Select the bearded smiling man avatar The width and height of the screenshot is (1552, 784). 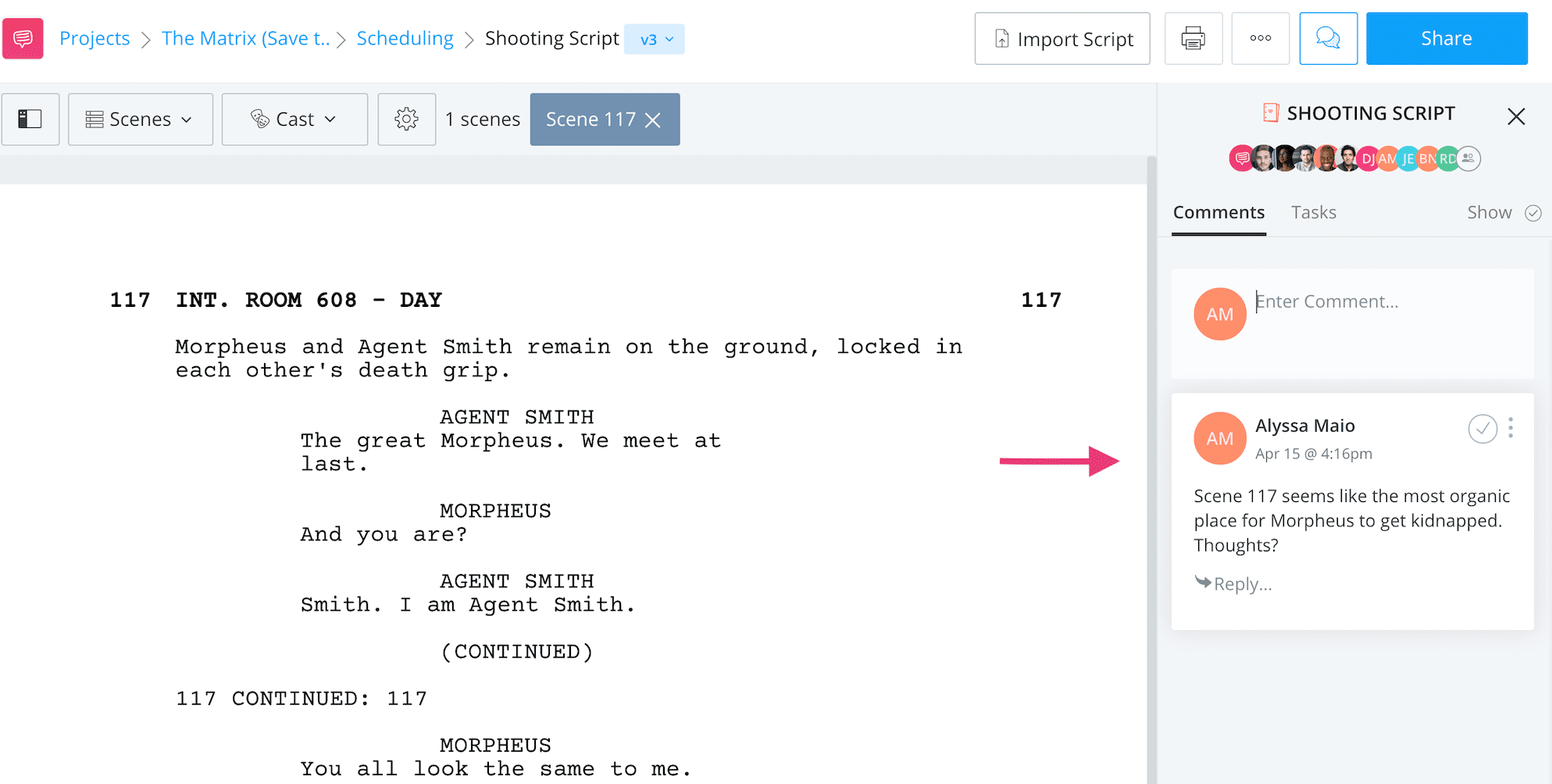pos(1326,159)
